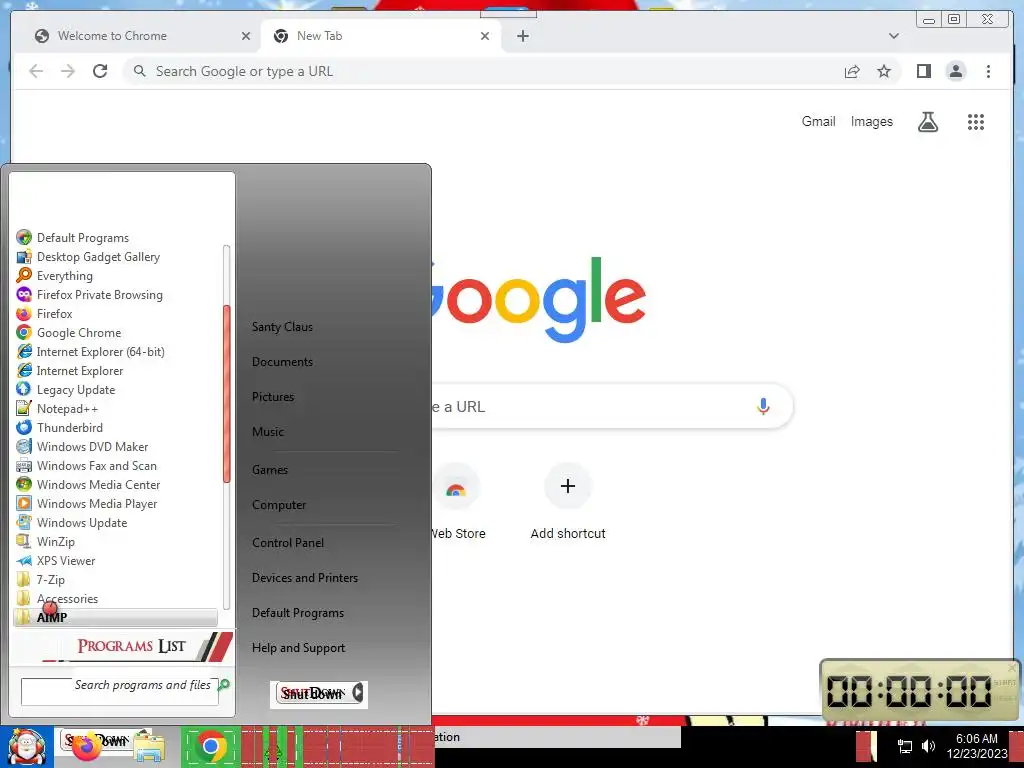This screenshot has height=768, width=1024.
Task: Expand the Accessories folder
Action: [57, 598]
